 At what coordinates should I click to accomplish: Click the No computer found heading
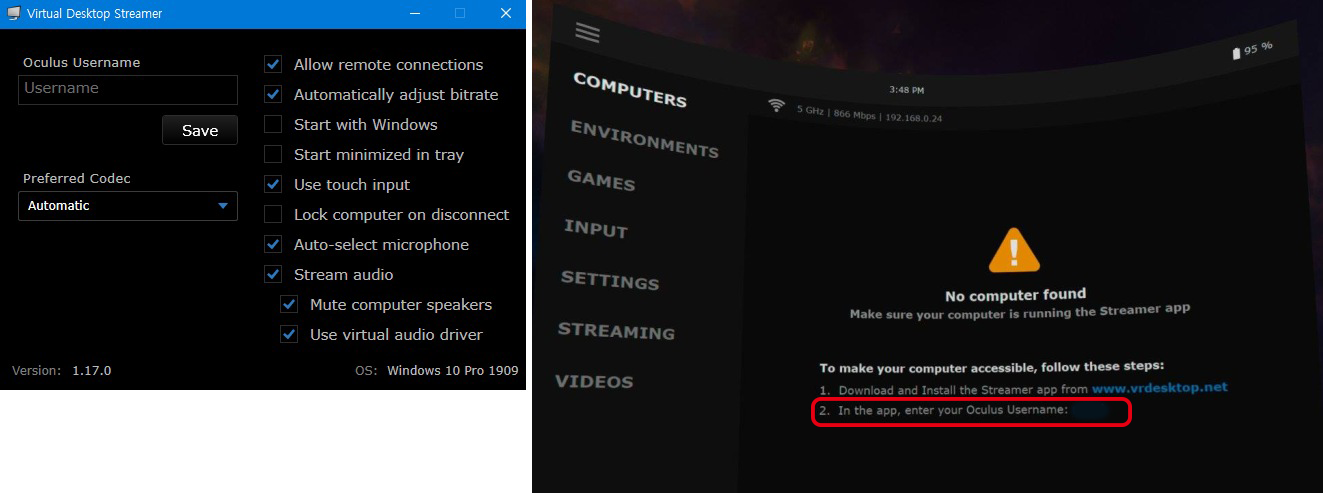[x=1015, y=294]
